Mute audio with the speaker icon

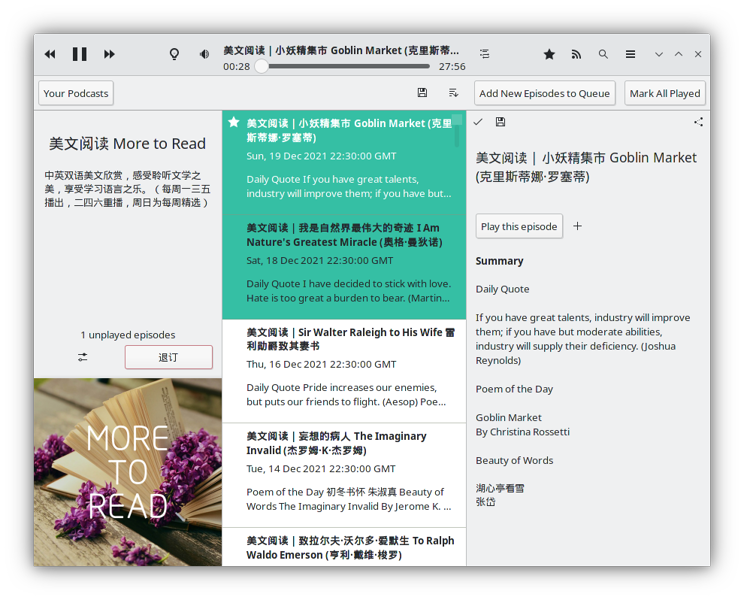click(204, 54)
